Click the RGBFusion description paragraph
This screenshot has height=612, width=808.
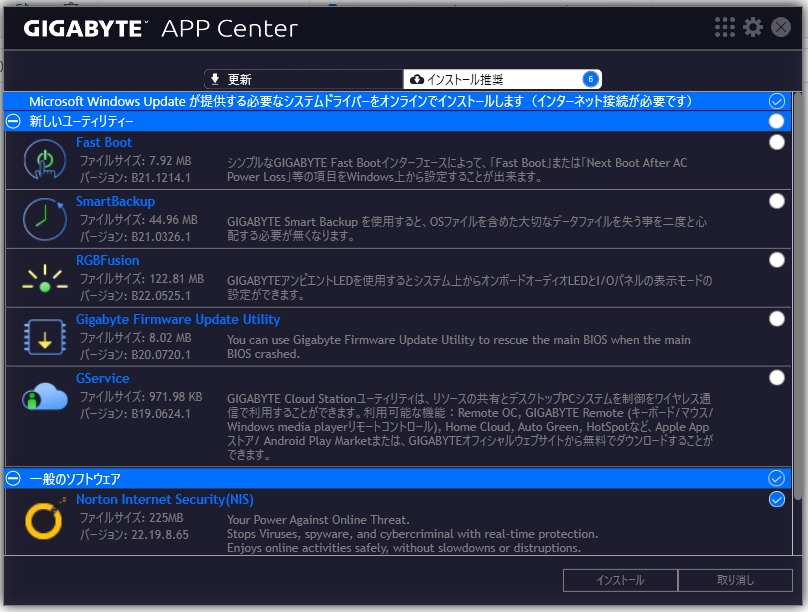(469, 287)
